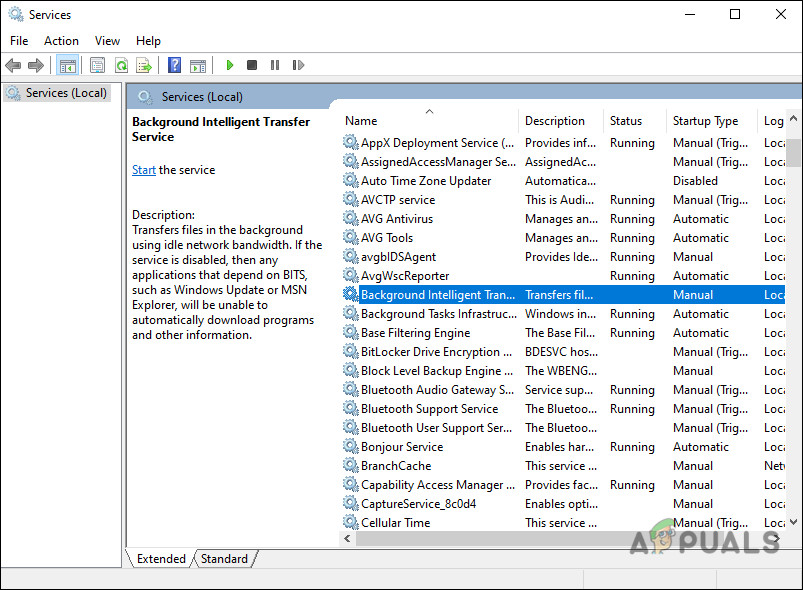The width and height of the screenshot is (803, 590).
Task: Click the Export List toolbar icon
Action: click(x=144, y=66)
